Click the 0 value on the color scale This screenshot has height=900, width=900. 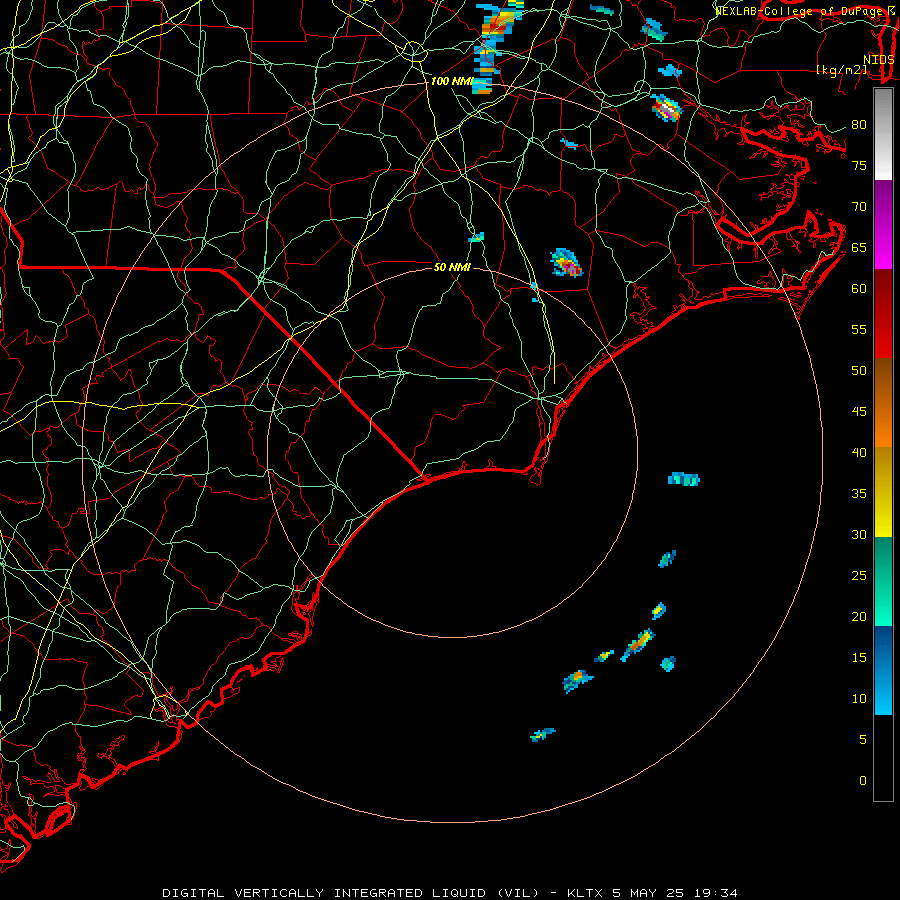[863, 781]
